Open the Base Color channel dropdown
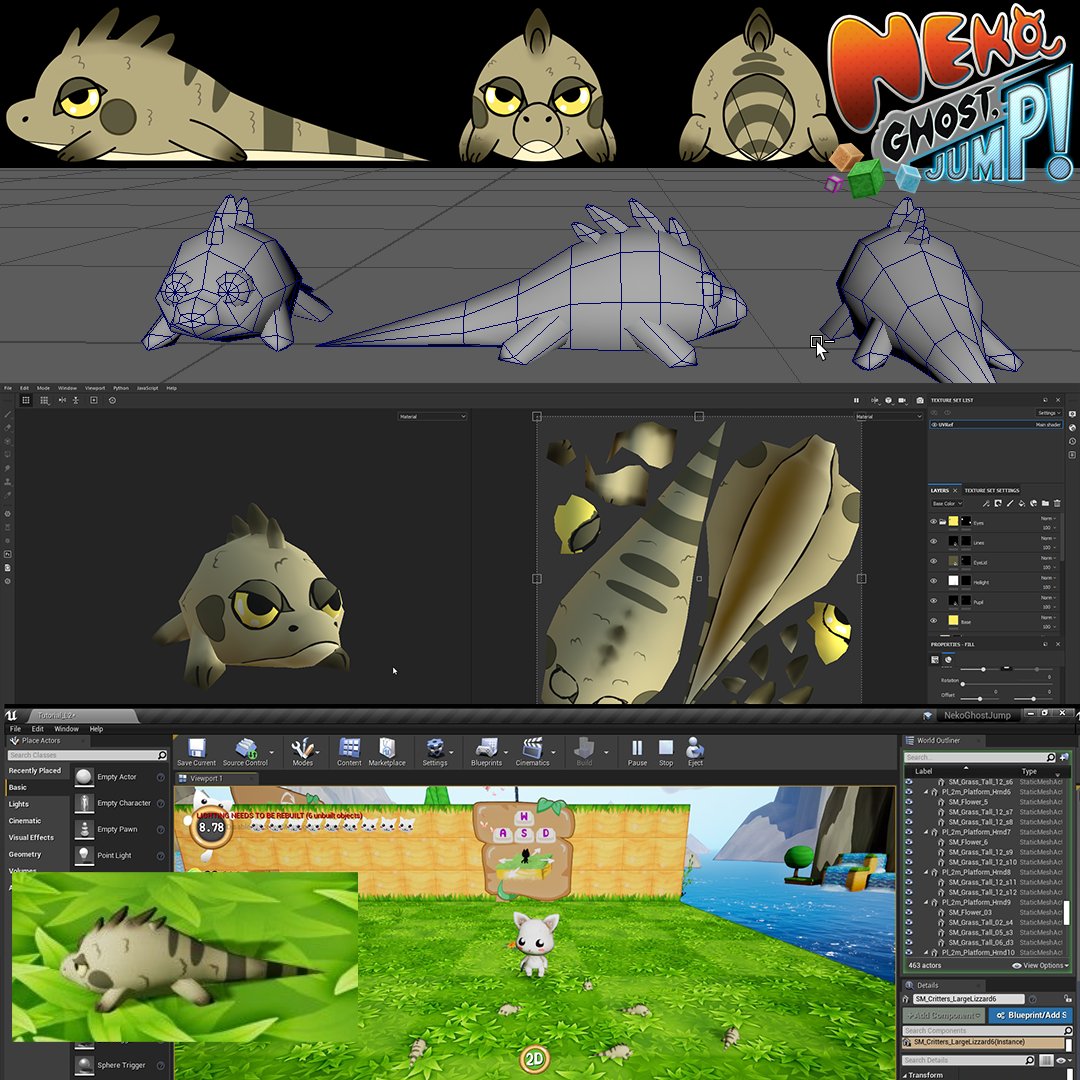 pos(947,503)
